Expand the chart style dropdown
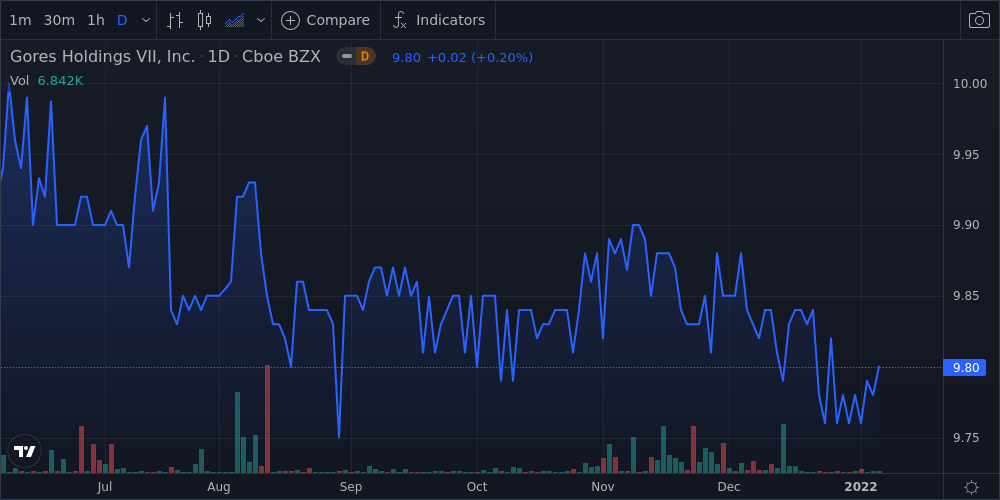This screenshot has width=1000, height=500. coord(260,20)
